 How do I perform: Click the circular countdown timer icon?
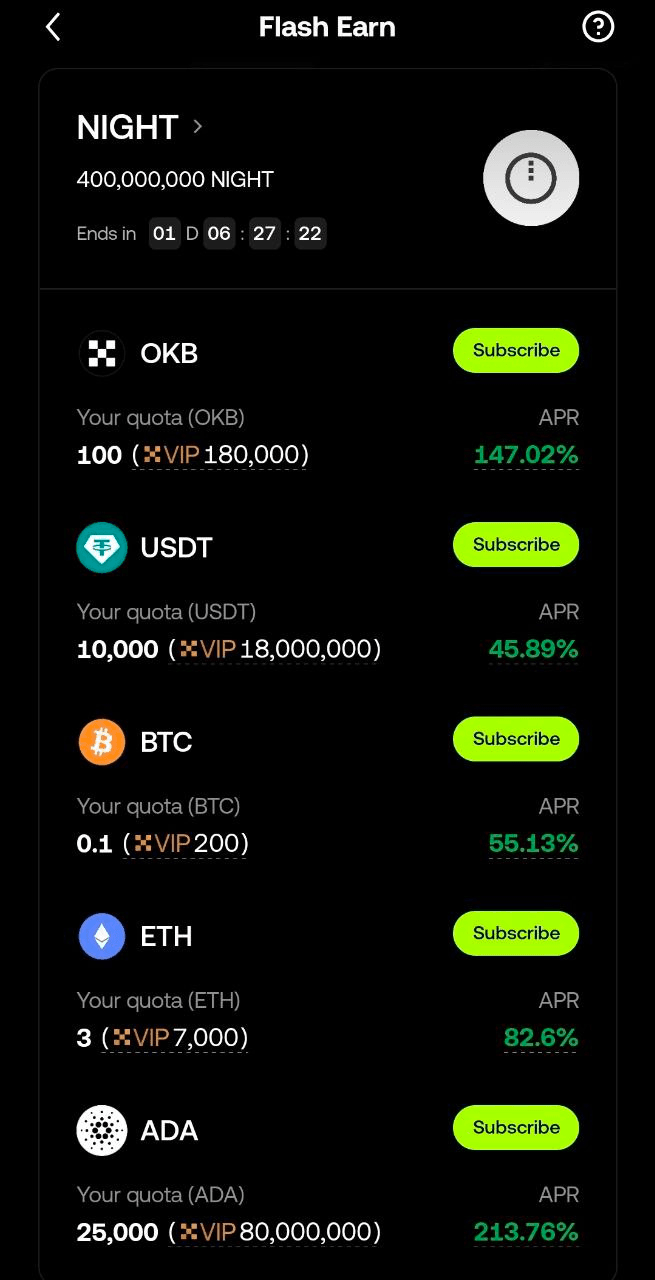click(x=531, y=177)
